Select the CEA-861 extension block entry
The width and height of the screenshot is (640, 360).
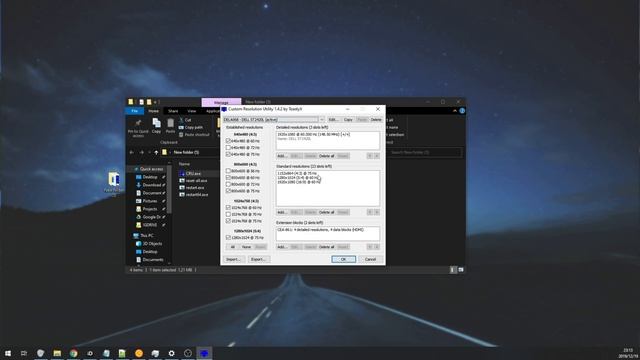[320, 230]
